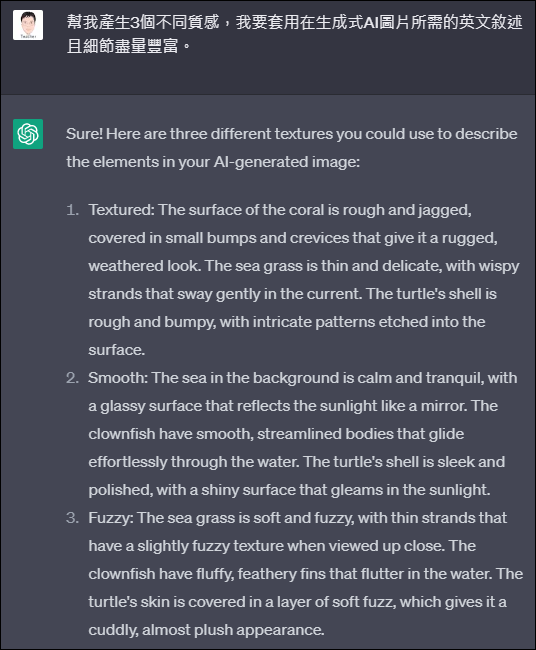The image size is (536, 650).
Task: Click list number 3 marker
Action: point(73,518)
